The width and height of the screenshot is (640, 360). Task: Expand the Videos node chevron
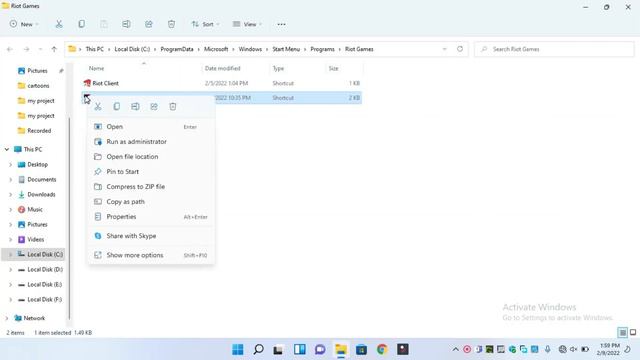point(11,240)
